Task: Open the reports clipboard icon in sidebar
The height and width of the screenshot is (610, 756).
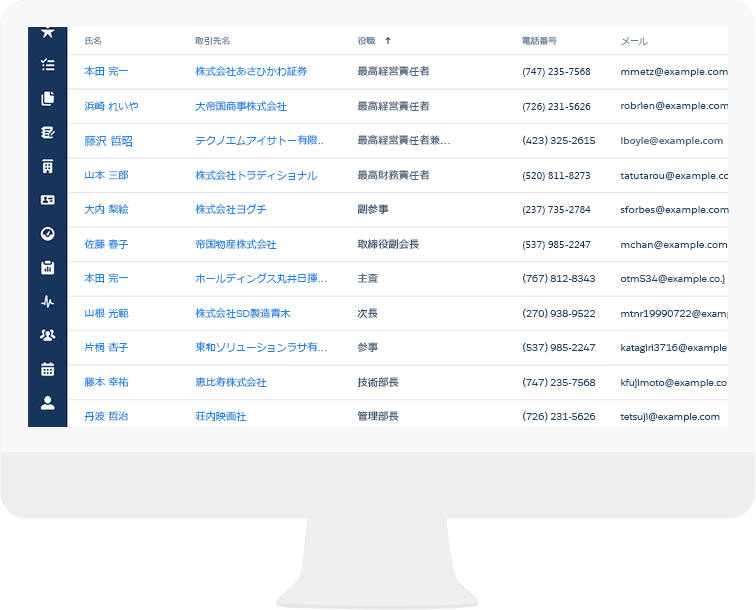Action: pyautogui.click(x=47, y=267)
